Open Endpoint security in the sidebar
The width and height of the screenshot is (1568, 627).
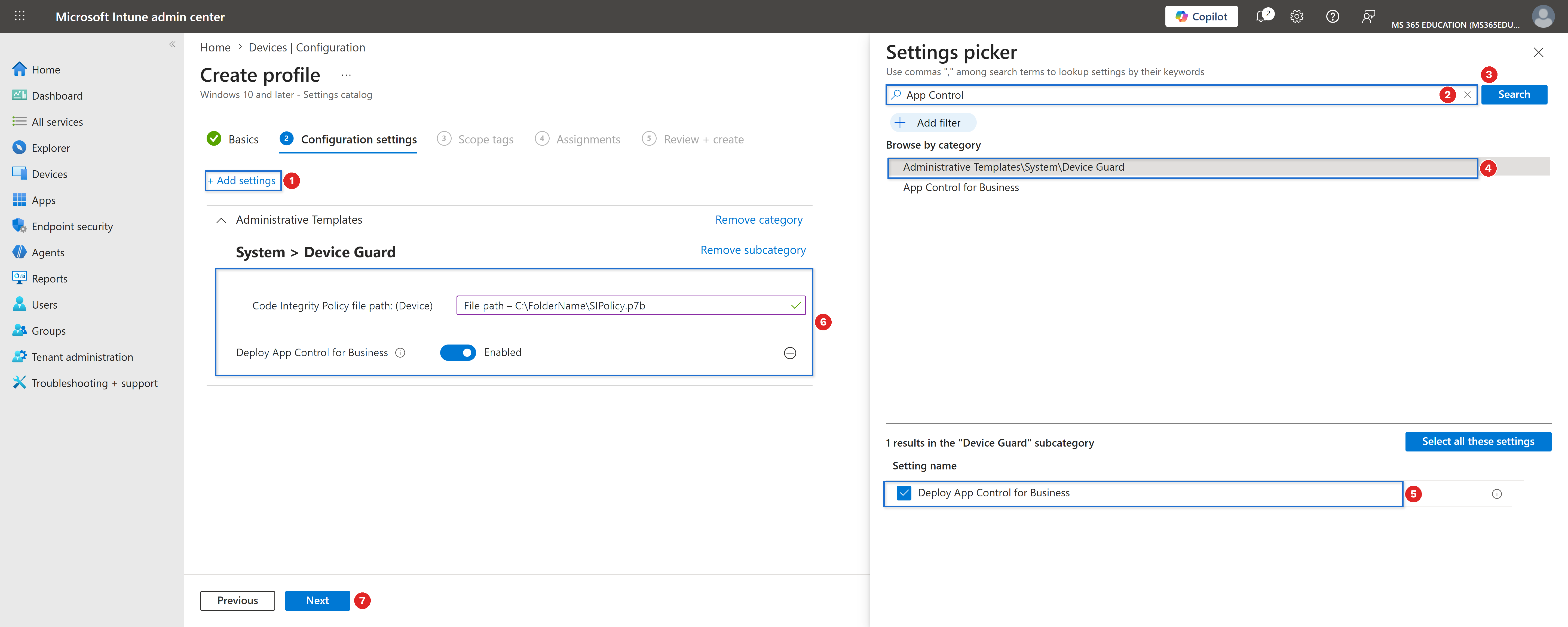(62, 226)
